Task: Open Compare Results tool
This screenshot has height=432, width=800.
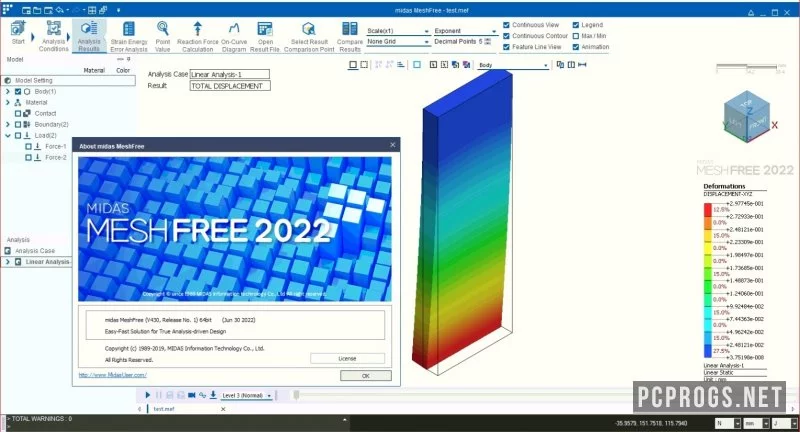Action: 349,36
